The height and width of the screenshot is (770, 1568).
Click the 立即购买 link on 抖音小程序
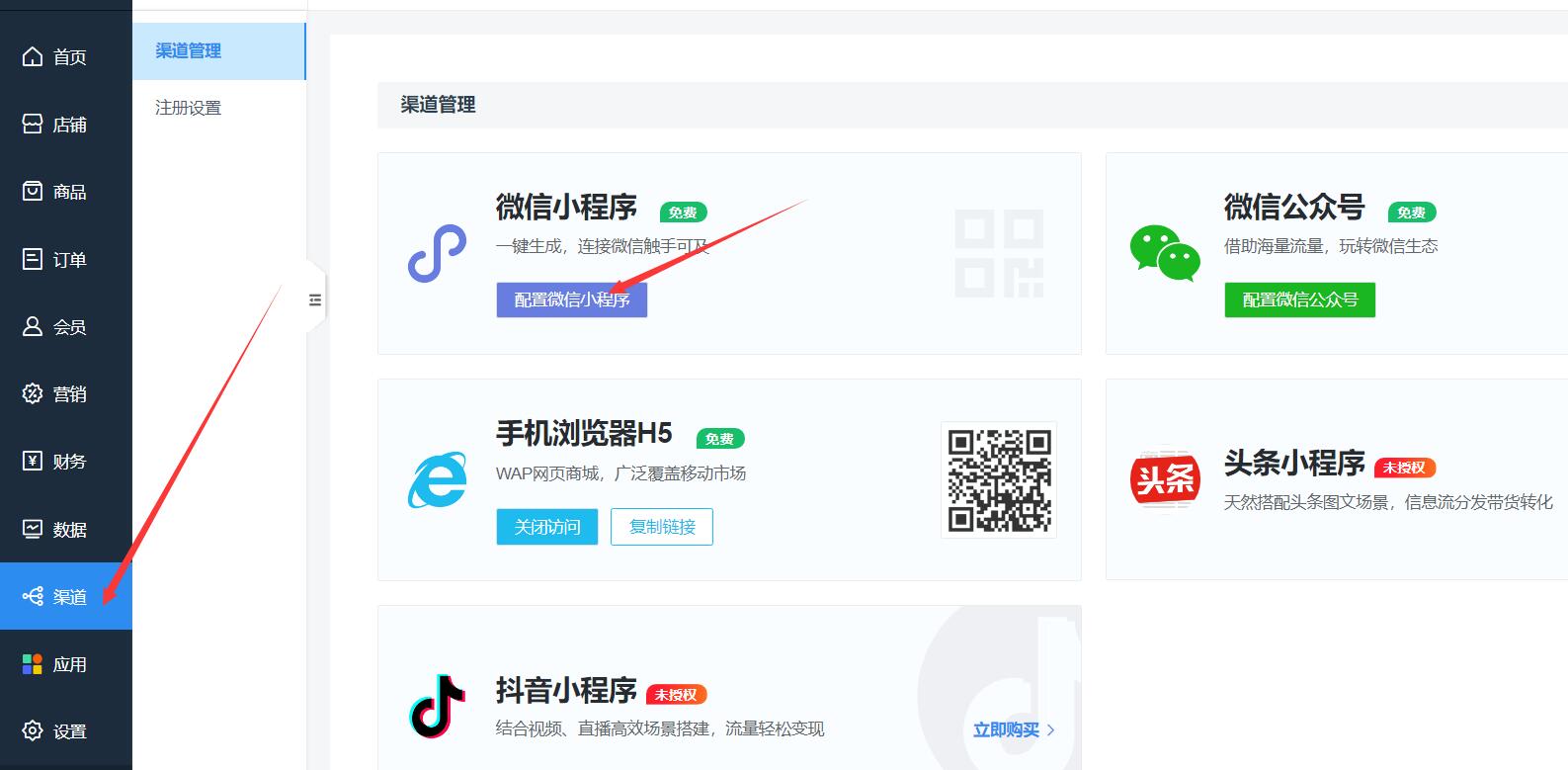tap(1006, 729)
